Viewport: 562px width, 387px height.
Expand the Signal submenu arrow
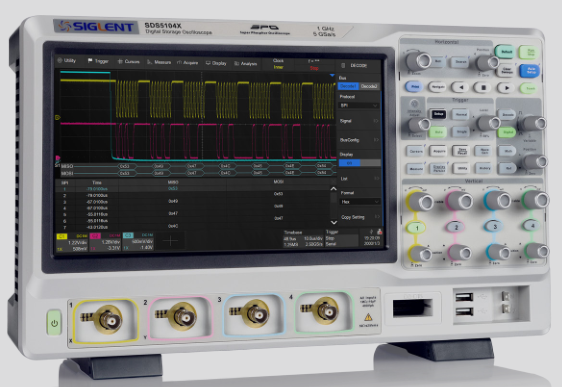click(376, 121)
